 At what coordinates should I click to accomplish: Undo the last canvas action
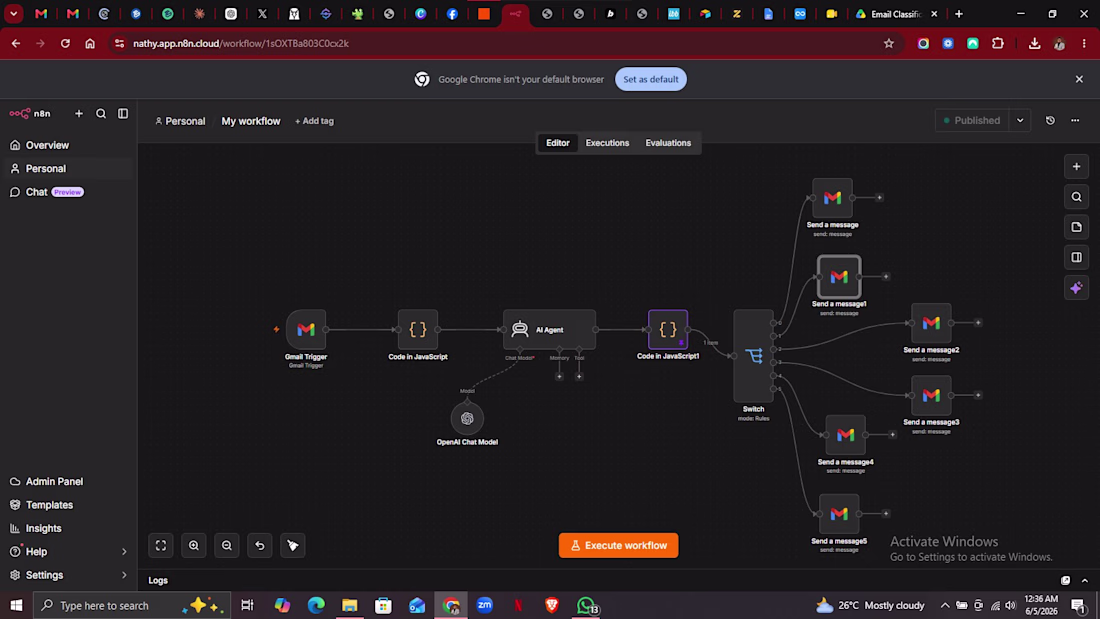pyautogui.click(x=260, y=545)
